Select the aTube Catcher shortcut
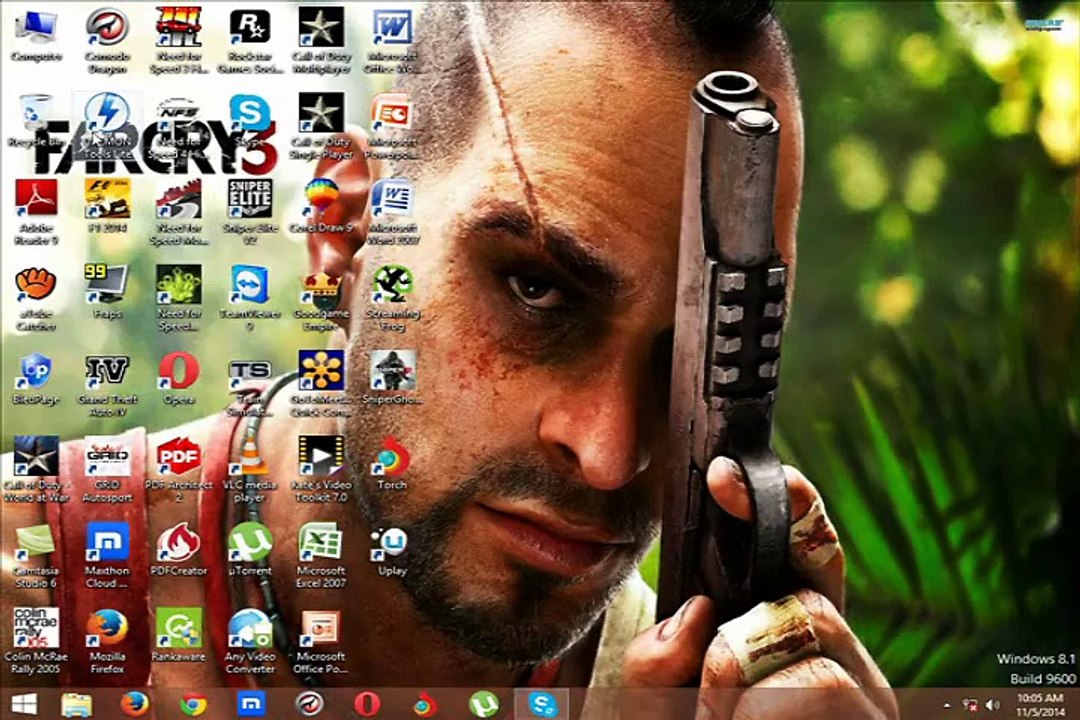1080x720 pixels. [36, 298]
